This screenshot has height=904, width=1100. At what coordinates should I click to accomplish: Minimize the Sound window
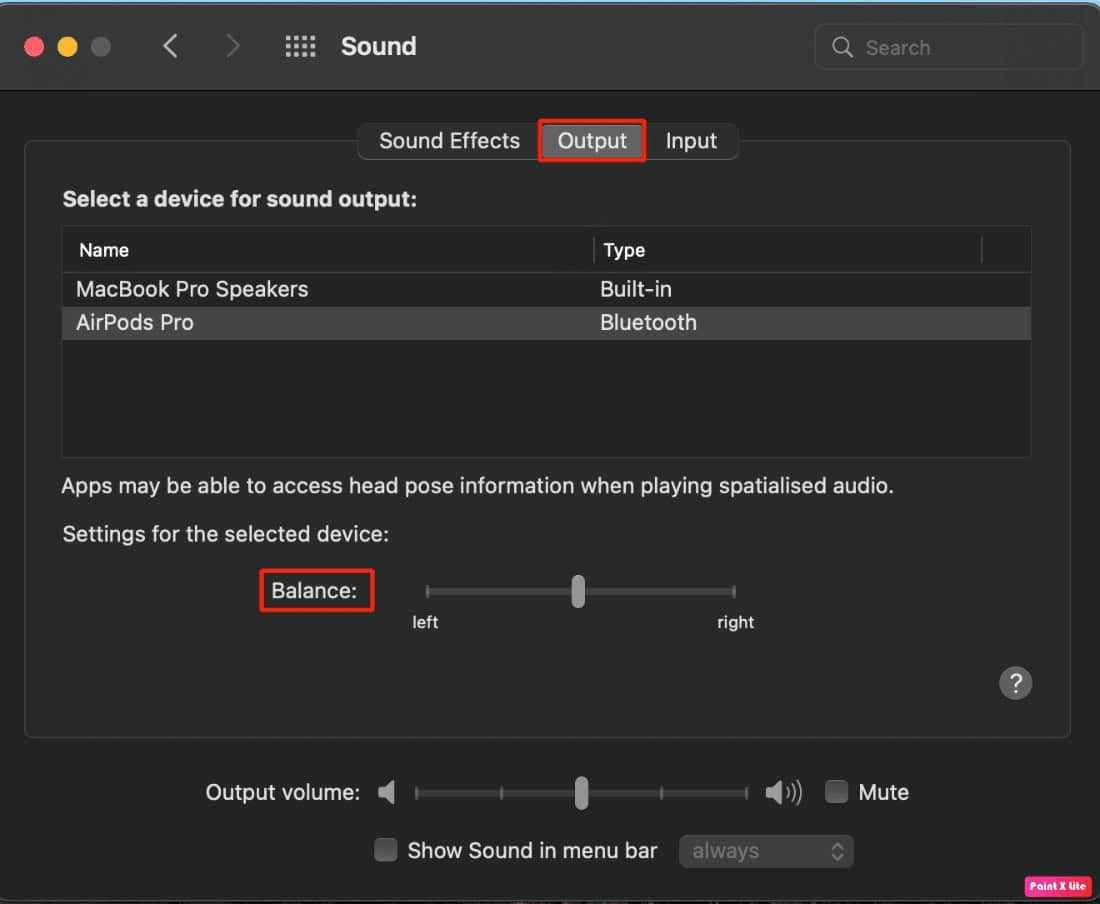coord(67,46)
